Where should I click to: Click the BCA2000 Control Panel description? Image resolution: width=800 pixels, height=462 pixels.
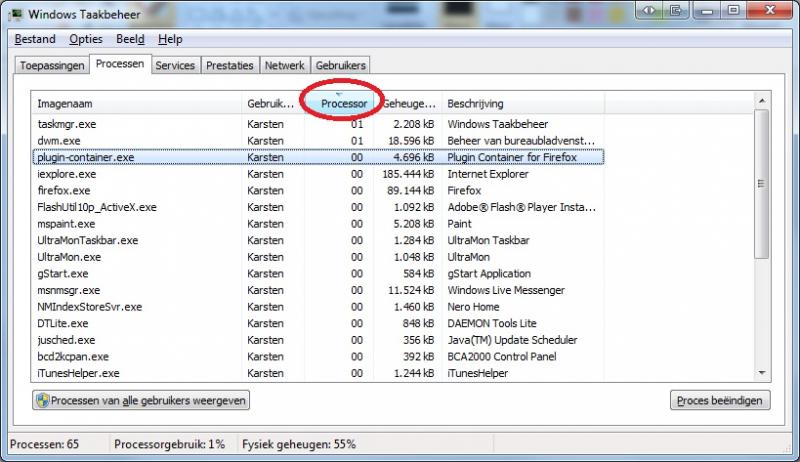[502, 356]
